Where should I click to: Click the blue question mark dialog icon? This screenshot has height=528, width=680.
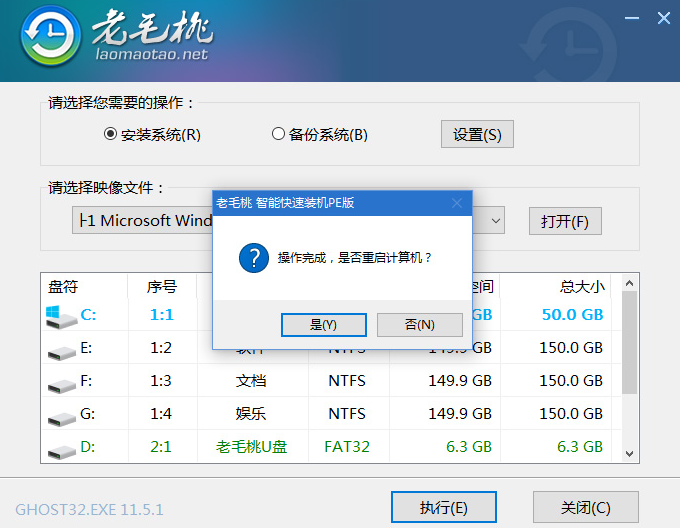click(x=253, y=257)
